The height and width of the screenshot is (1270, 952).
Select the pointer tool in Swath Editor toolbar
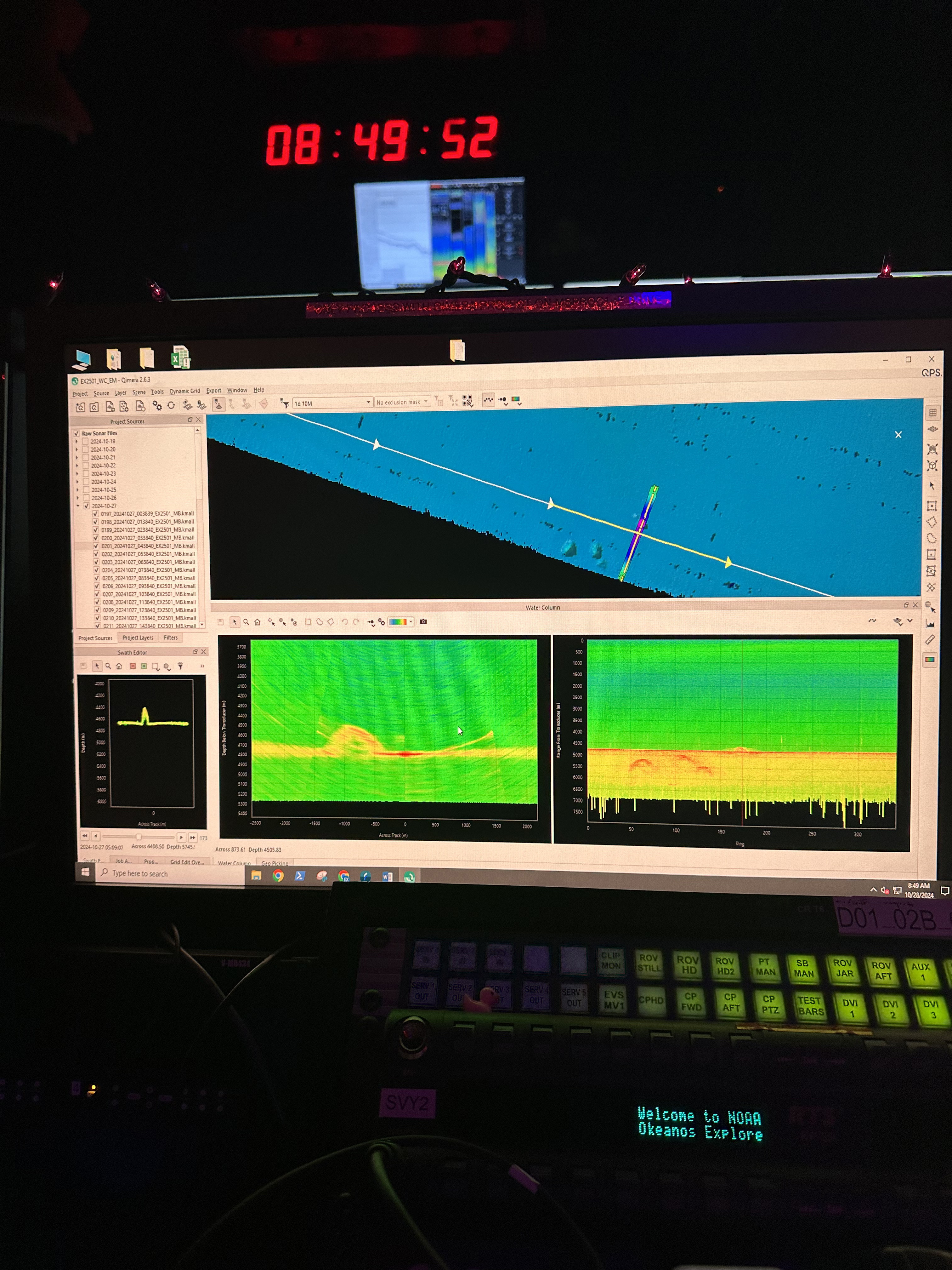point(98,666)
